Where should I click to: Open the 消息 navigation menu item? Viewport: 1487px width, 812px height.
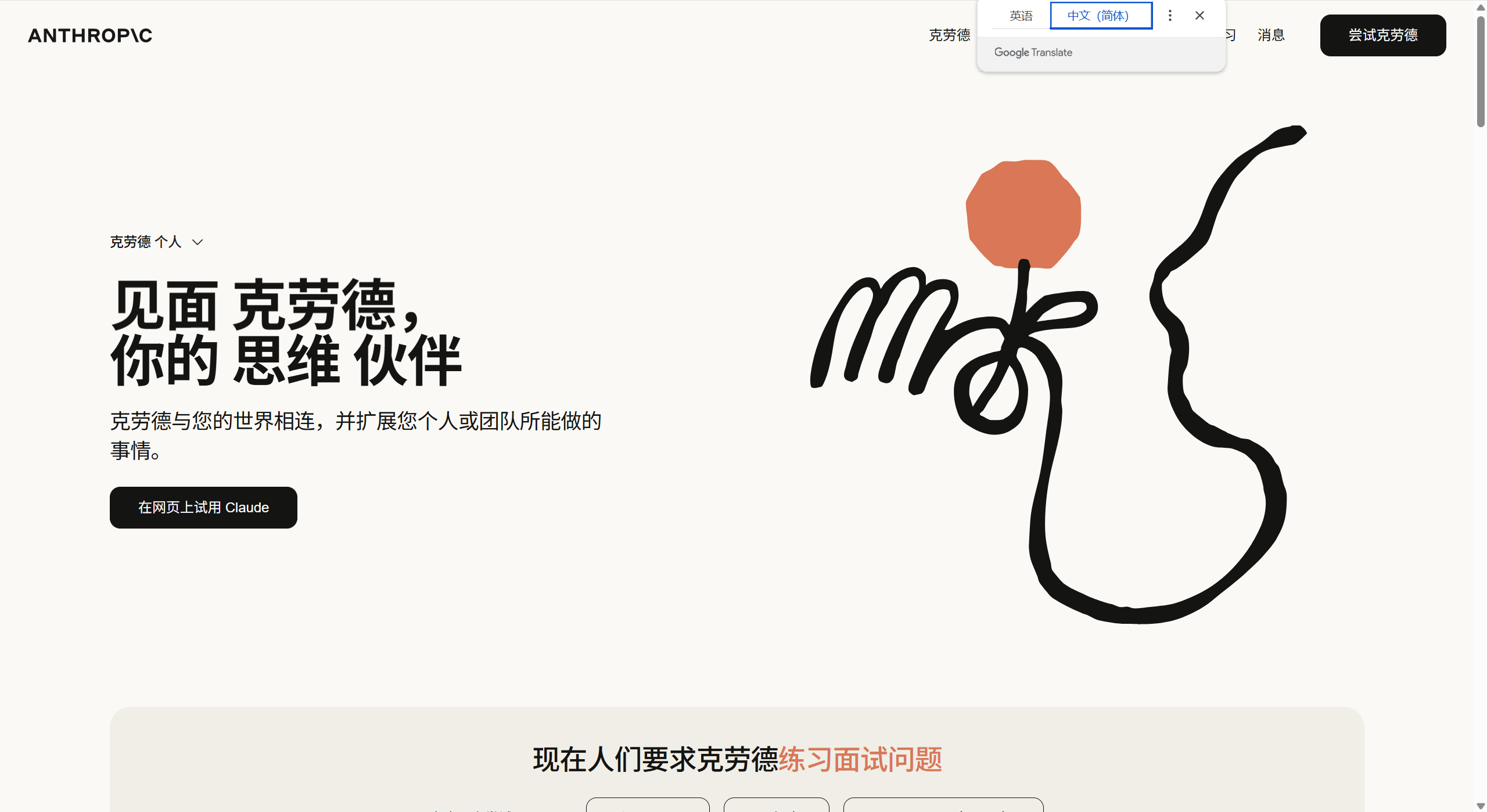tap(1271, 35)
